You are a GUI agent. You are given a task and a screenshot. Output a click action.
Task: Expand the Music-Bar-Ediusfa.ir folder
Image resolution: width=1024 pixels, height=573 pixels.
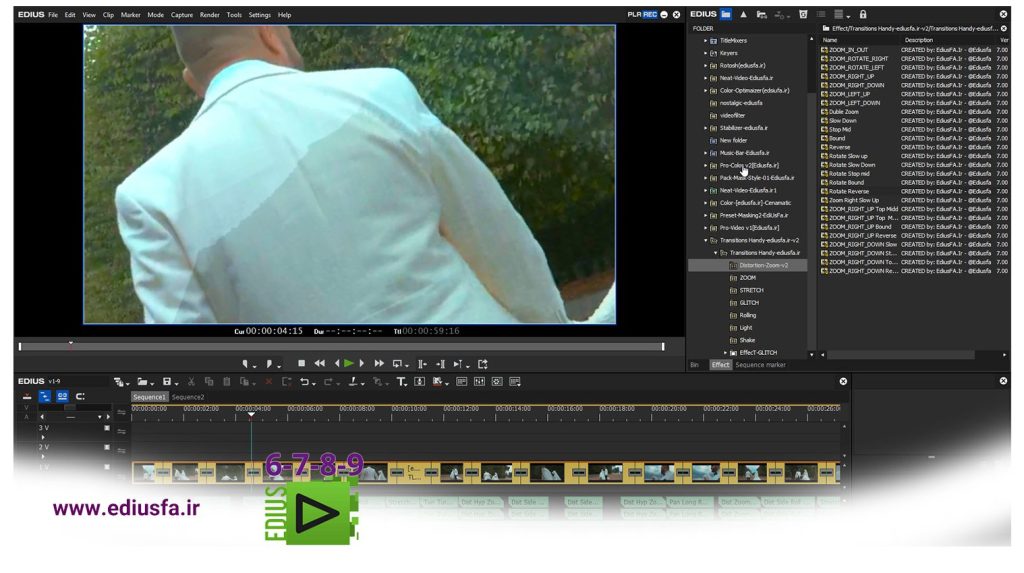(x=705, y=153)
